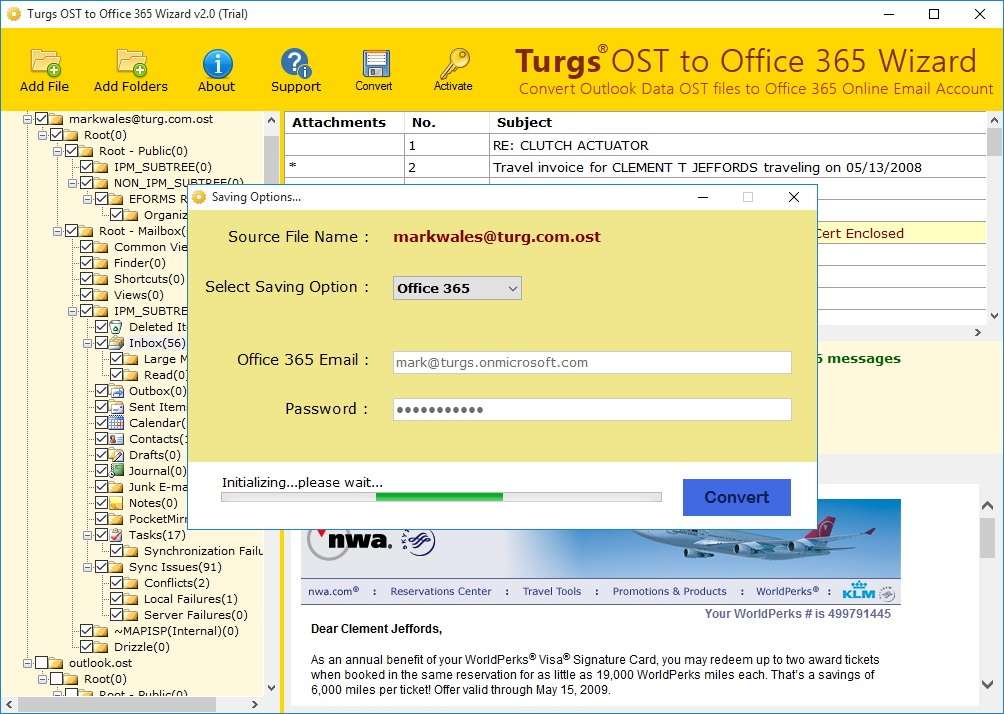Click the Convert floppy disk toolbar icon
The height and width of the screenshot is (714, 1004).
[x=375, y=64]
